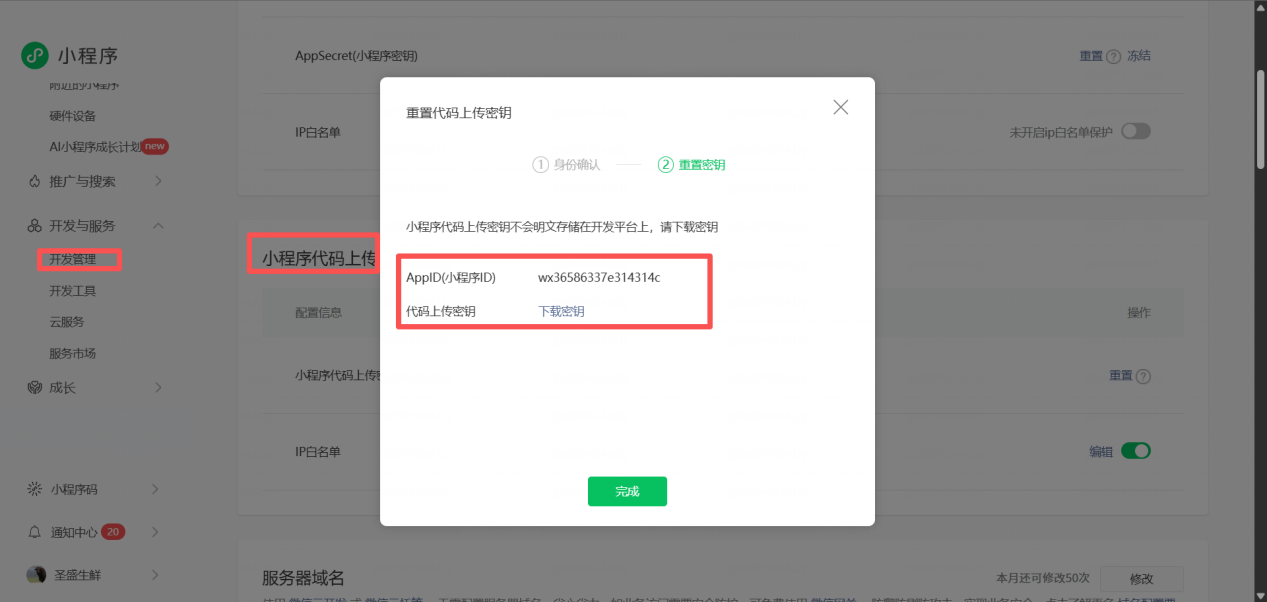Open 开发工具 in the sidebar
Screen dimensions: 1267x602
72,291
